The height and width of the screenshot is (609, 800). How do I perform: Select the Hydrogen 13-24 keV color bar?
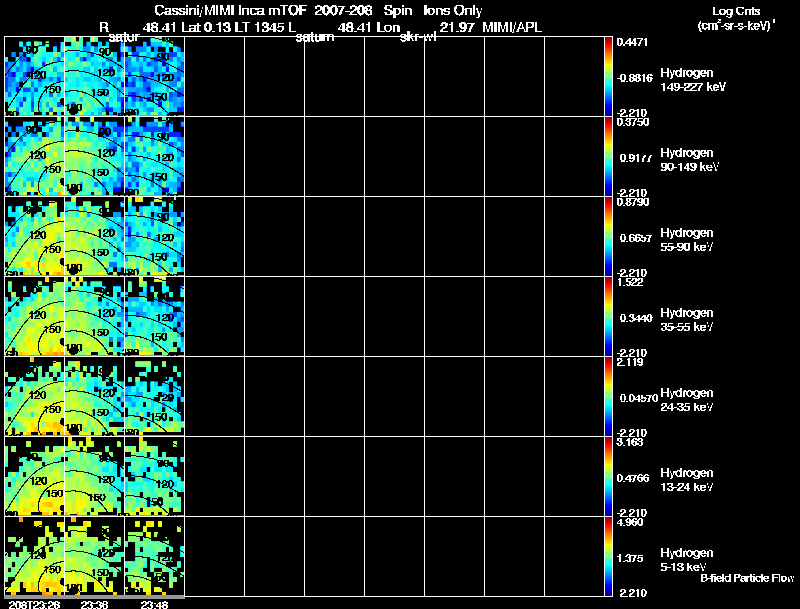[x=609, y=476]
